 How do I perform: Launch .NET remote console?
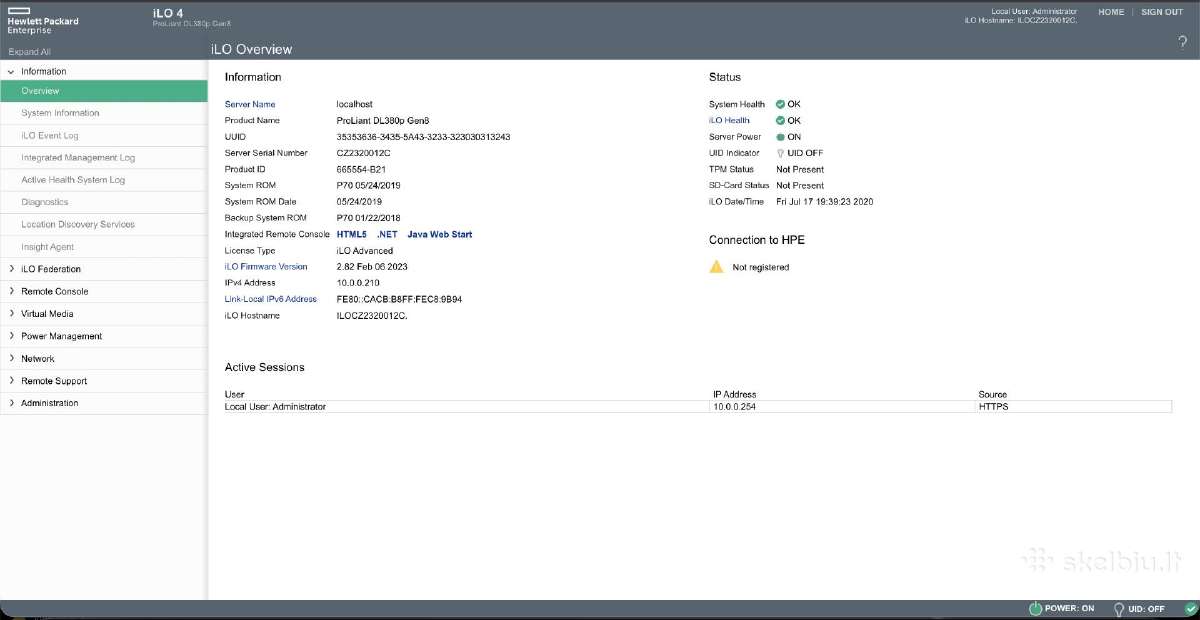pyautogui.click(x=387, y=234)
